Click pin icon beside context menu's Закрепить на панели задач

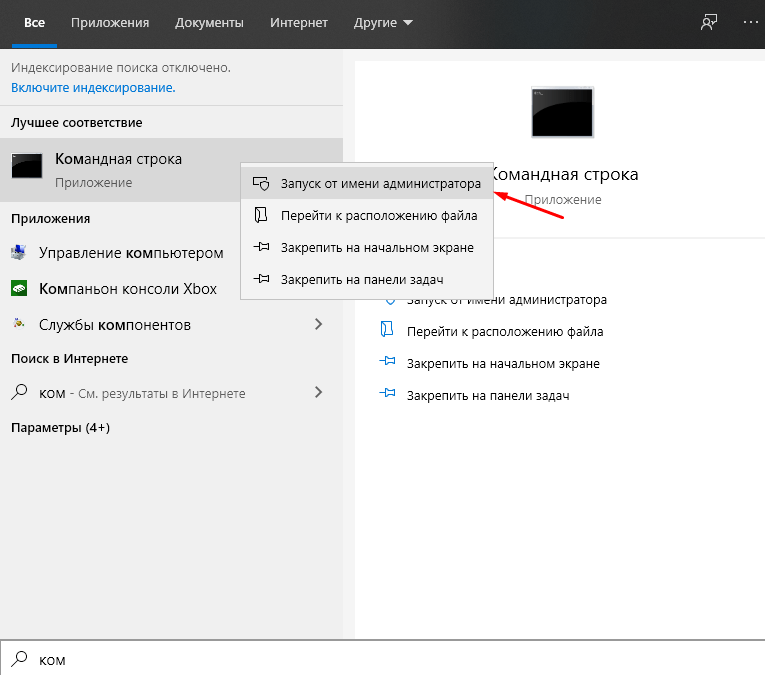click(261, 279)
